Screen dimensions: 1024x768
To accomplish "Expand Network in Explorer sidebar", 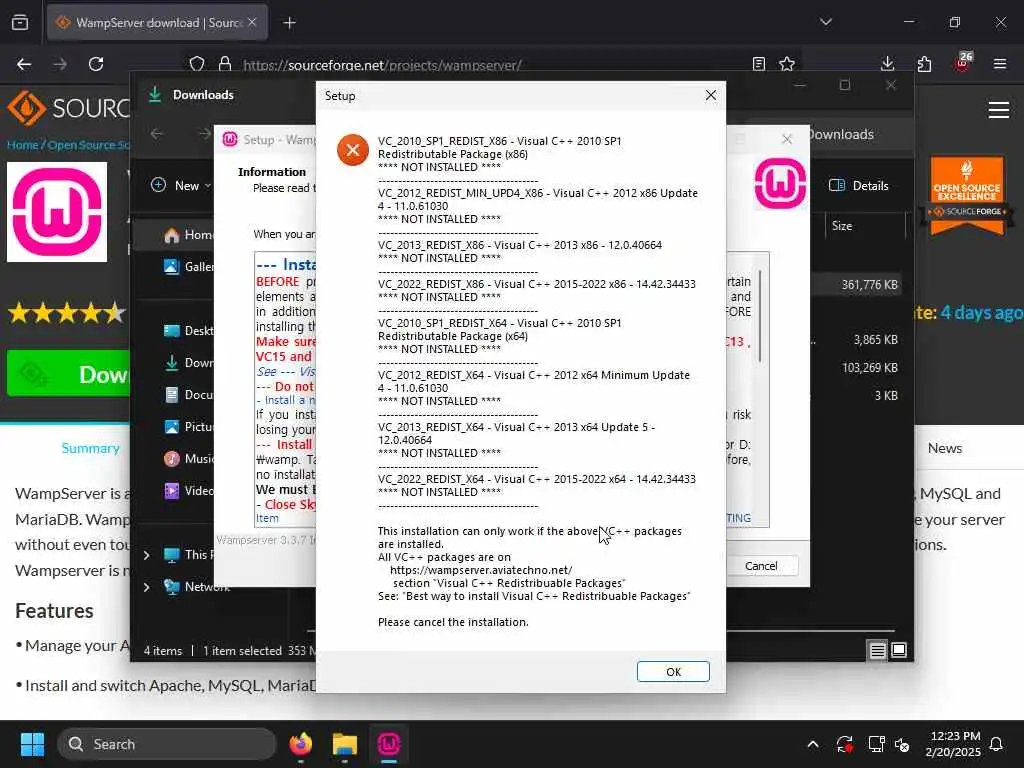I will point(147,587).
